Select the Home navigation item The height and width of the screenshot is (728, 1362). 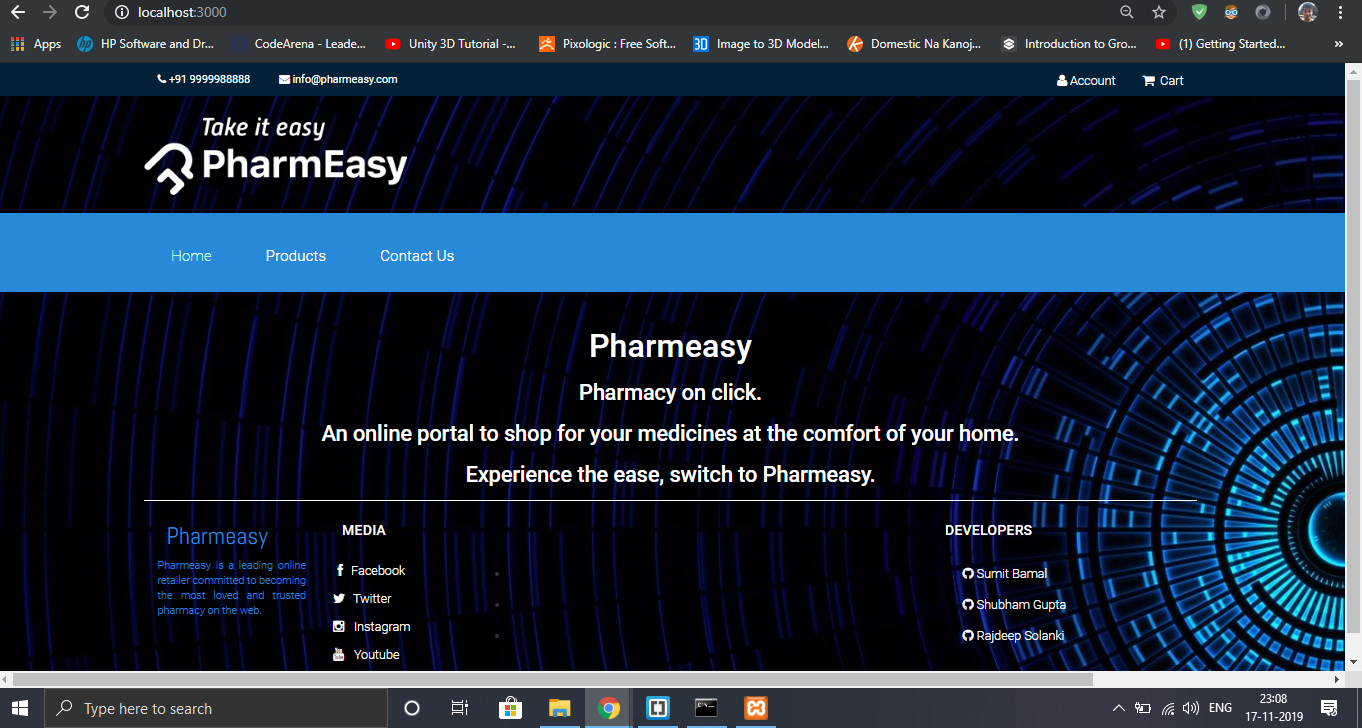191,256
